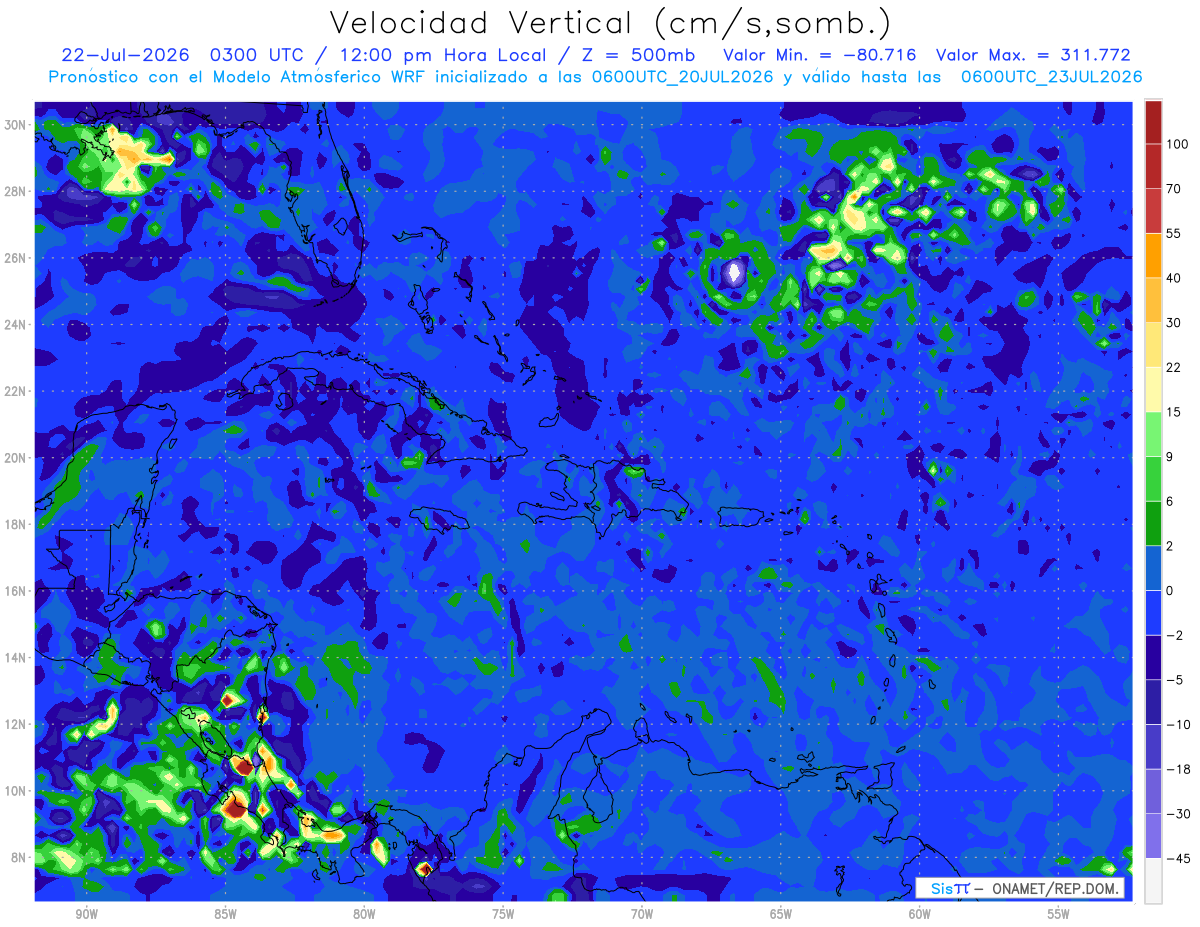Viewport: 1200px width, 927px height.
Task: Click the '85W' longitude label
Action: click(225, 914)
